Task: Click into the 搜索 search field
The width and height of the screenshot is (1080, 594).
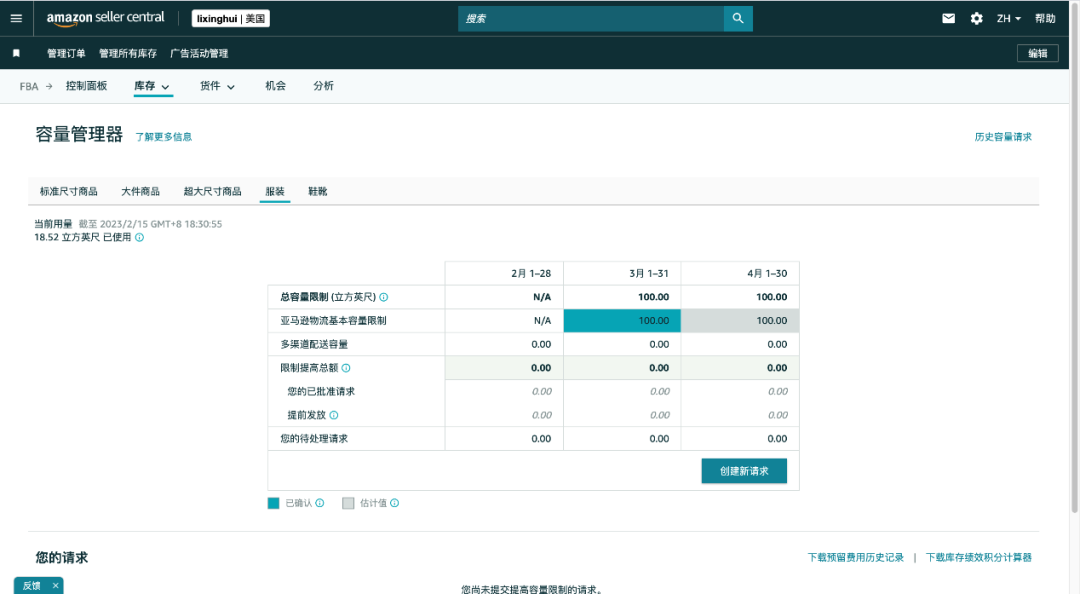Action: point(591,19)
